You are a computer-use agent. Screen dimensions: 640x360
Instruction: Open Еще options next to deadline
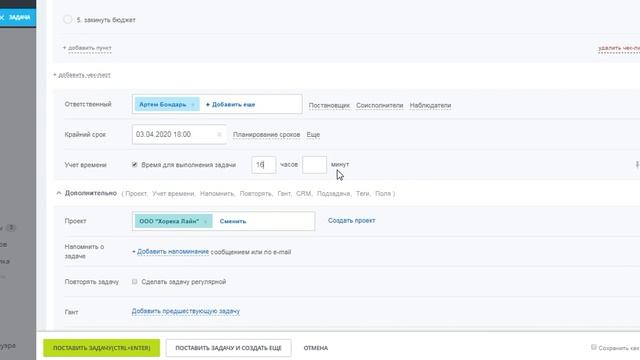313,134
